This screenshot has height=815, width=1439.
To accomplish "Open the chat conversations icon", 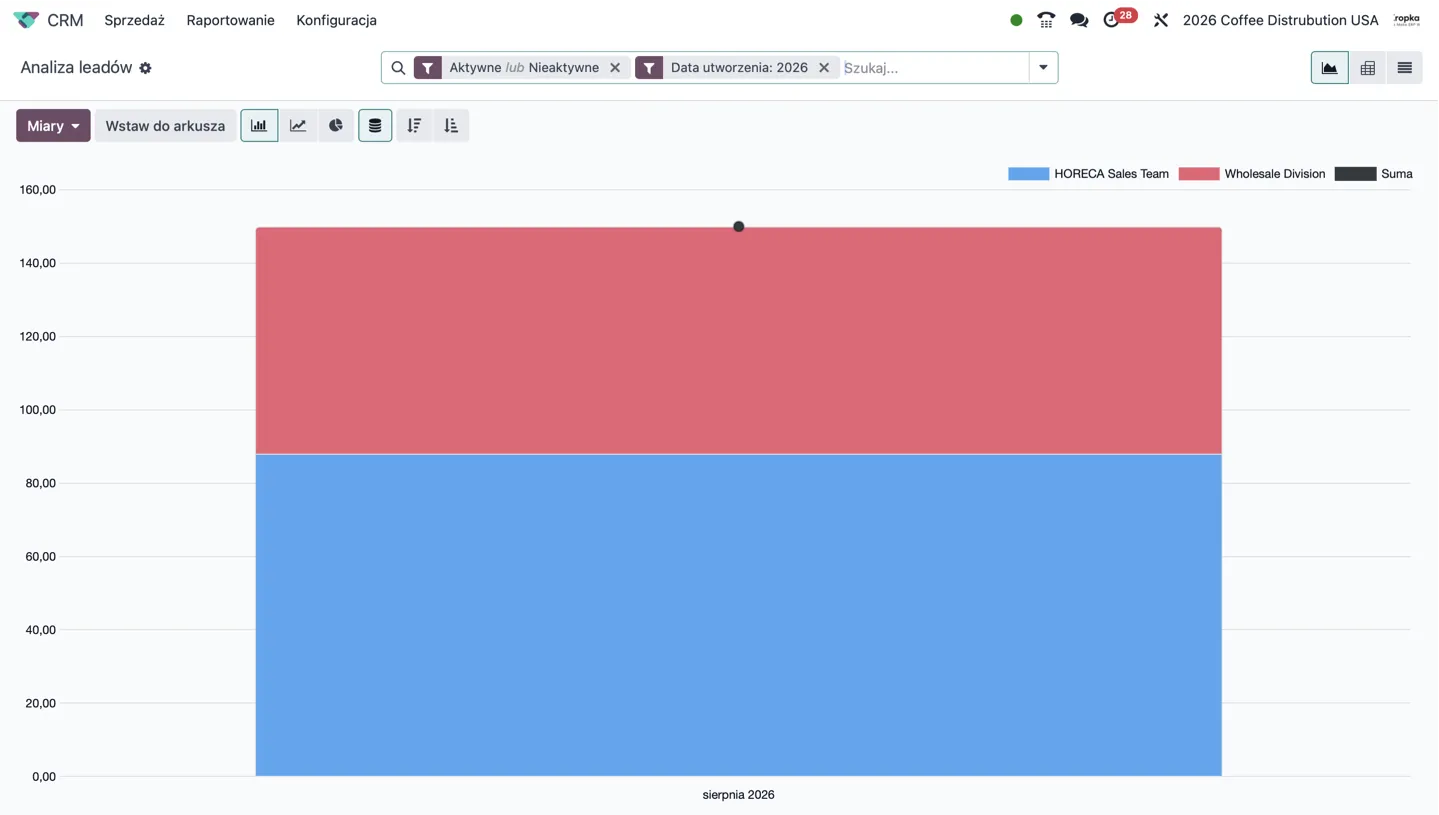I will click(x=1079, y=20).
